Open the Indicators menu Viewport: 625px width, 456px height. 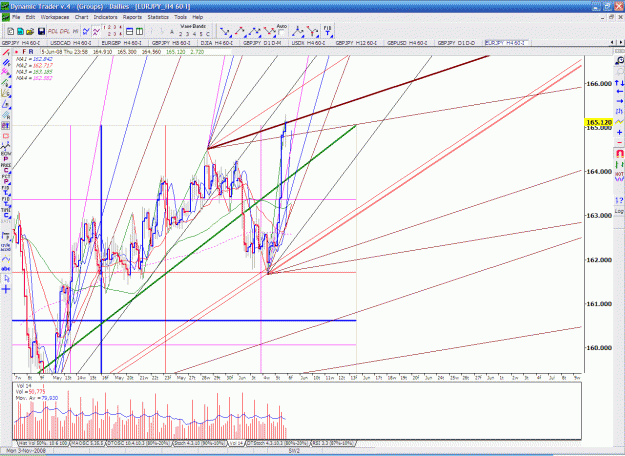pyautogui.click(x=105, y=17)
